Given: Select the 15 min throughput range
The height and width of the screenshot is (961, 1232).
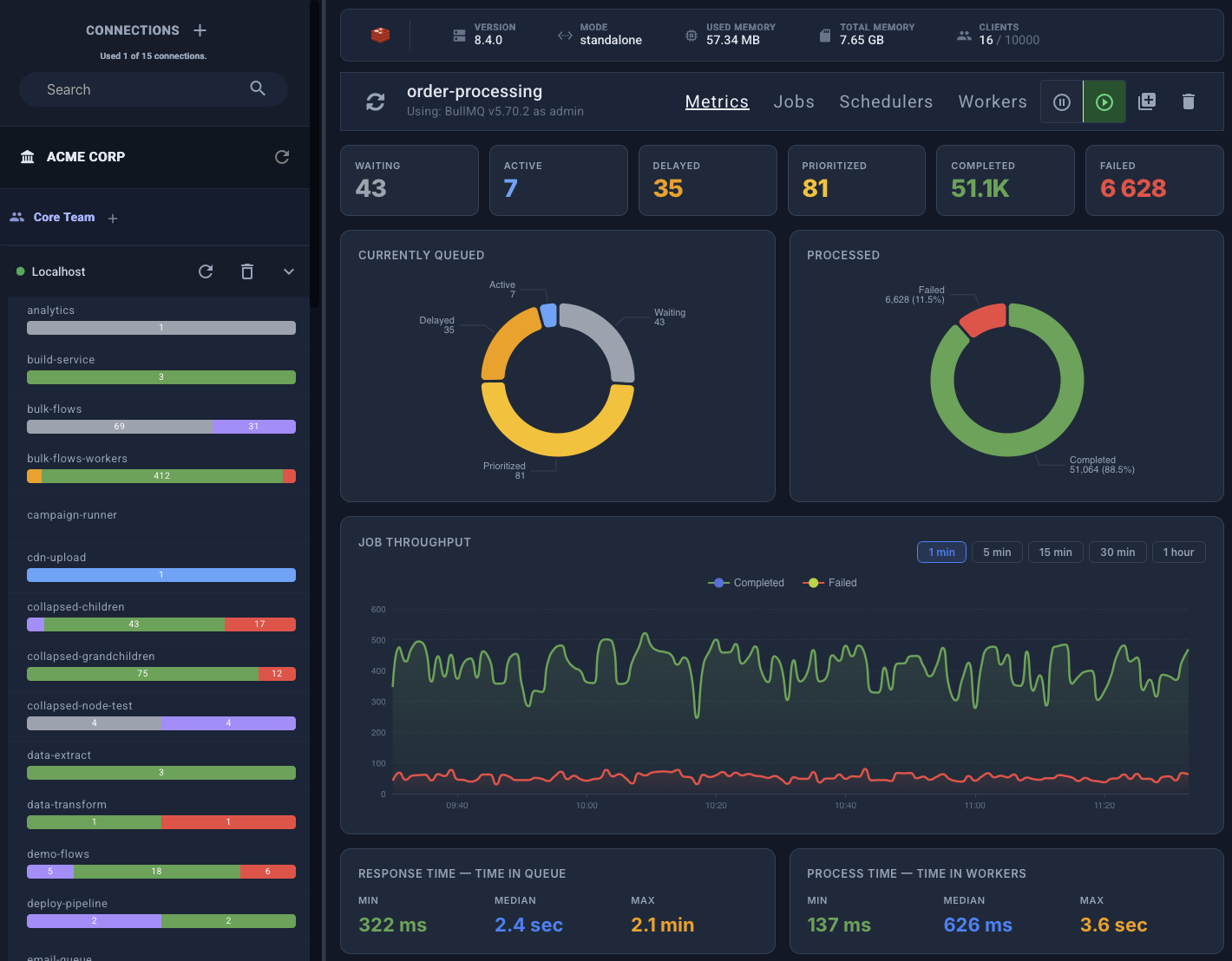Looking at the screenshot, I should (x=1055, y=552).
